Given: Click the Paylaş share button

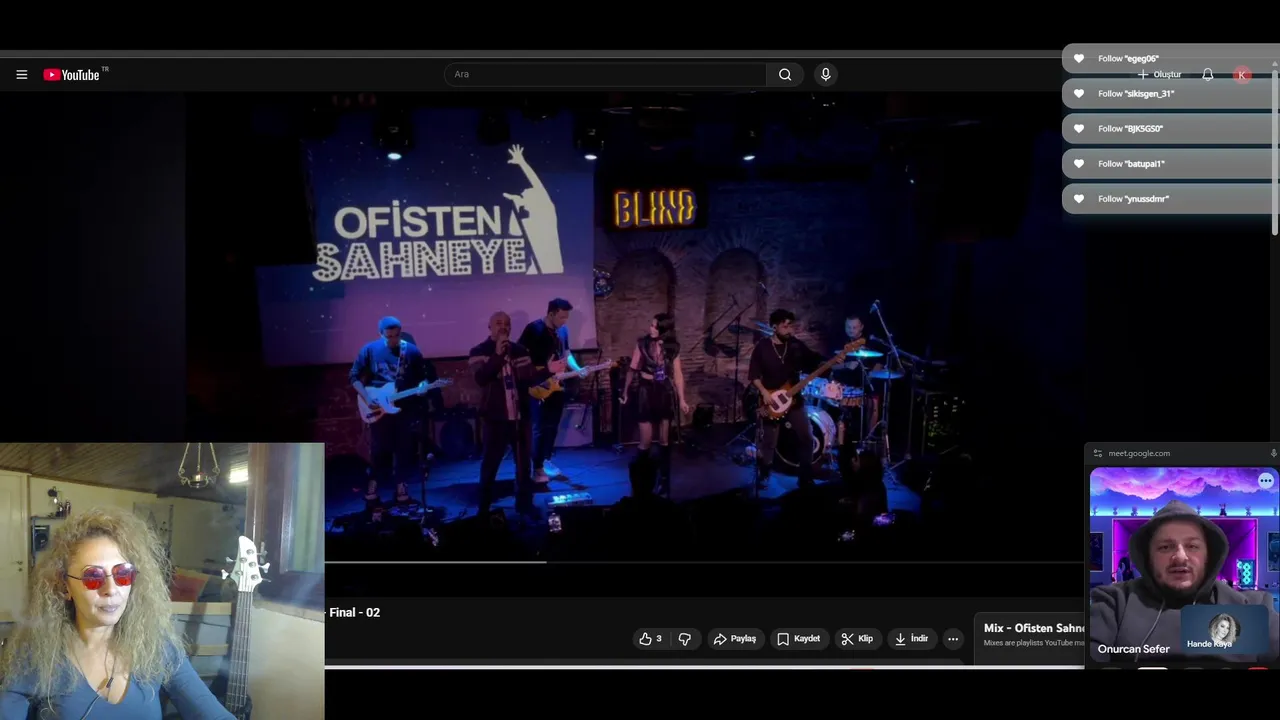Looking at the screenshot, I should tap(735, 638).
